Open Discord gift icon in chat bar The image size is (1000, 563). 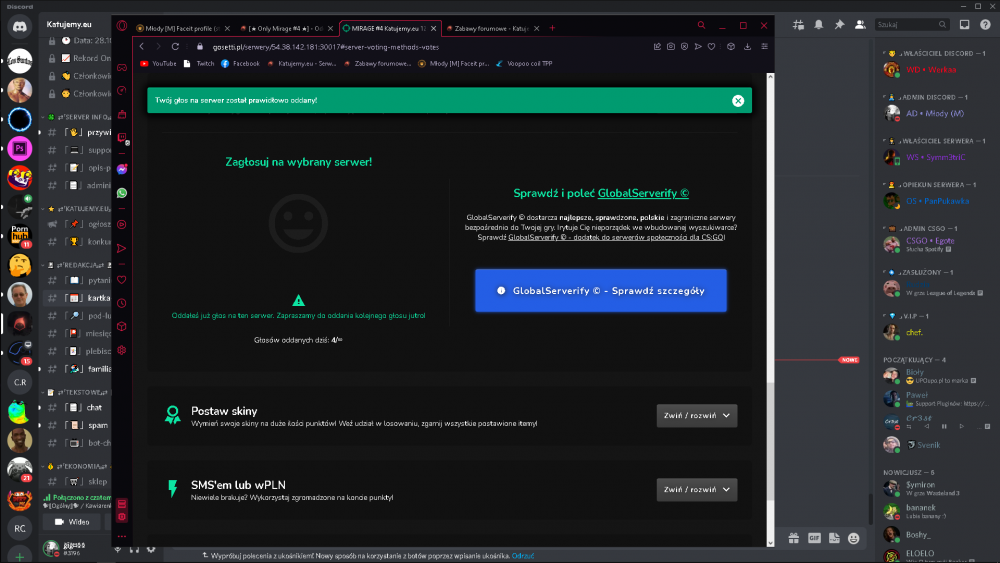tap(793, 539)
